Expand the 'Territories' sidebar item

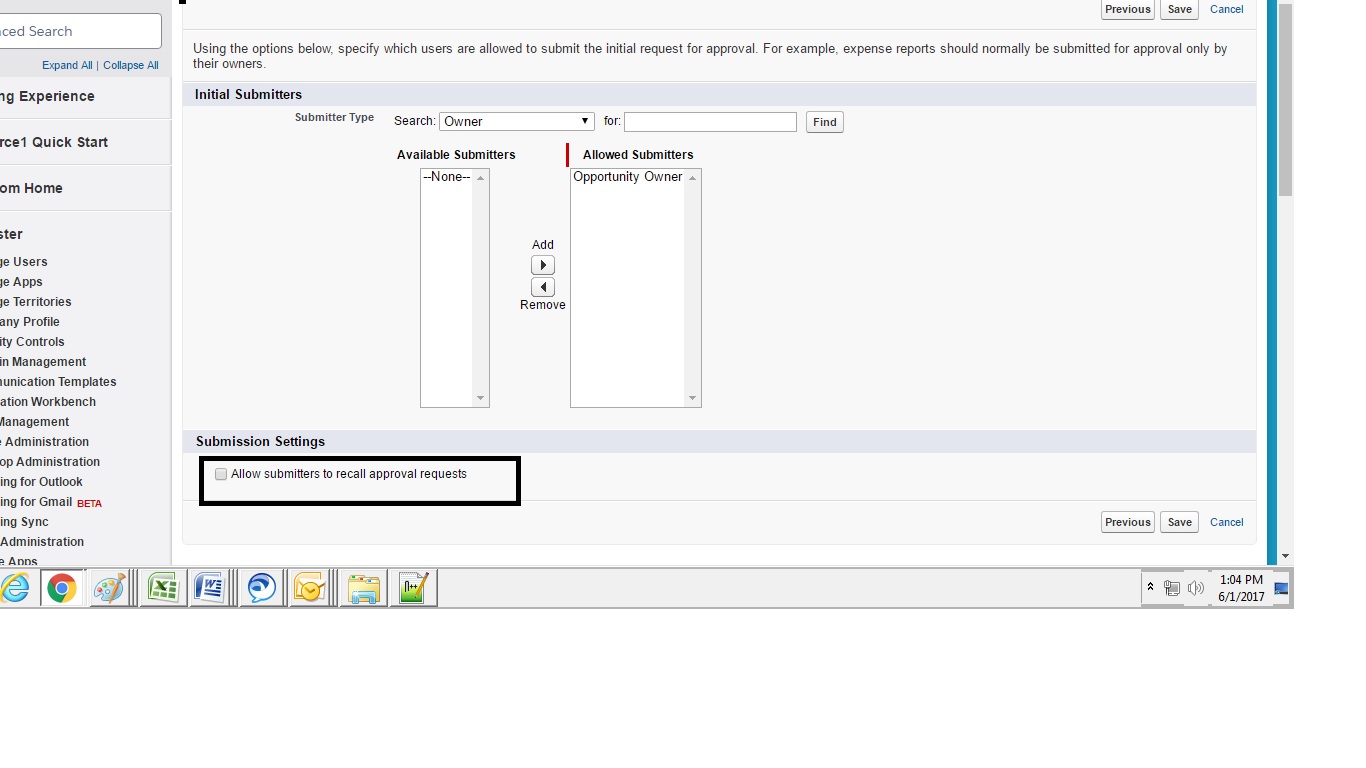(x=36, y=302)
